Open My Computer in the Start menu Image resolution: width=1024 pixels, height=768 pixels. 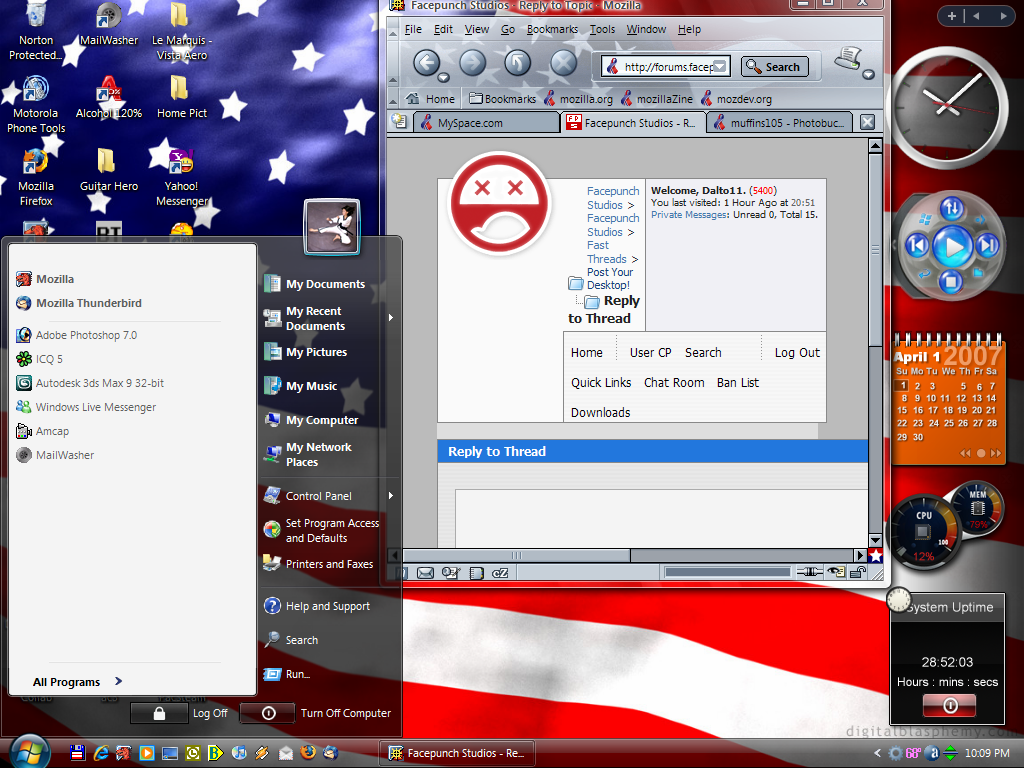click(x=312, y=420)
